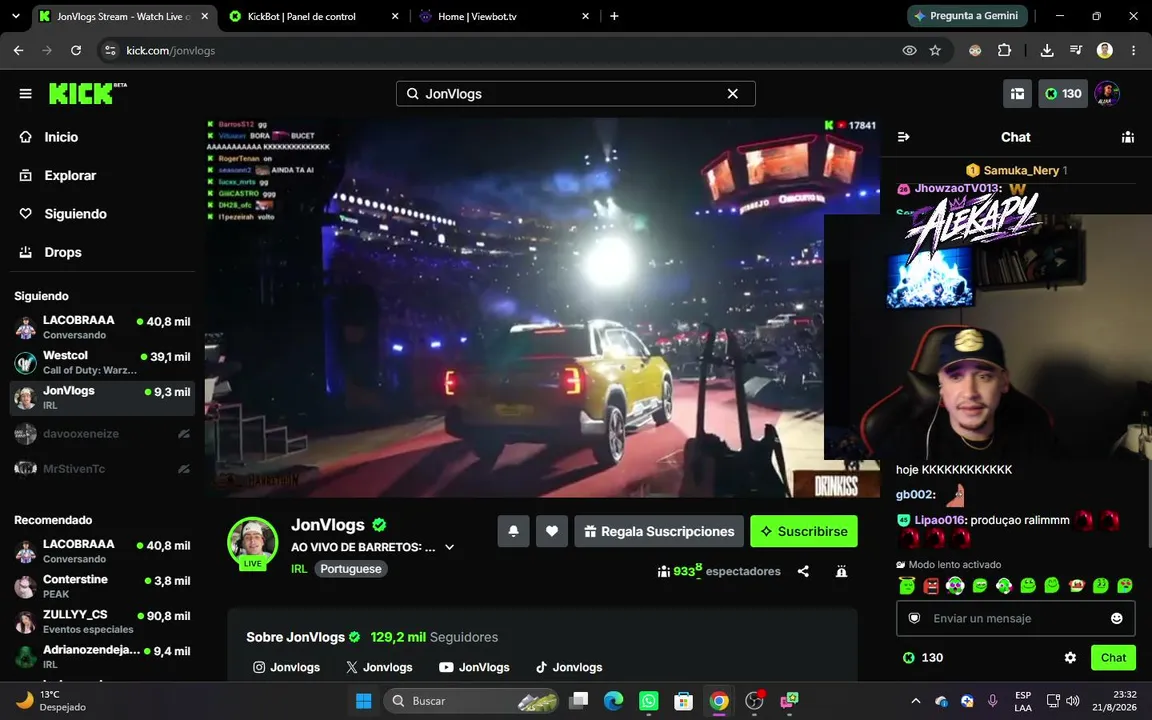
Task: Open chat settings gear
Action: (1070, 658)
